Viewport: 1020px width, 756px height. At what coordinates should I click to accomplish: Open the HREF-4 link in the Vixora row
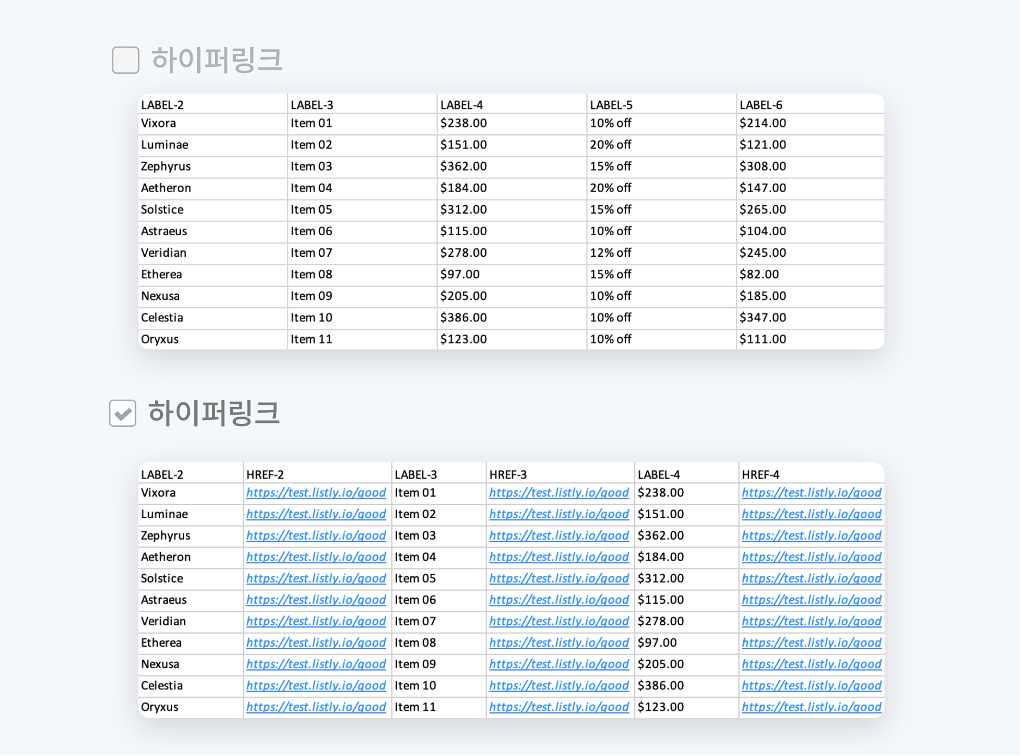[811, 493]
